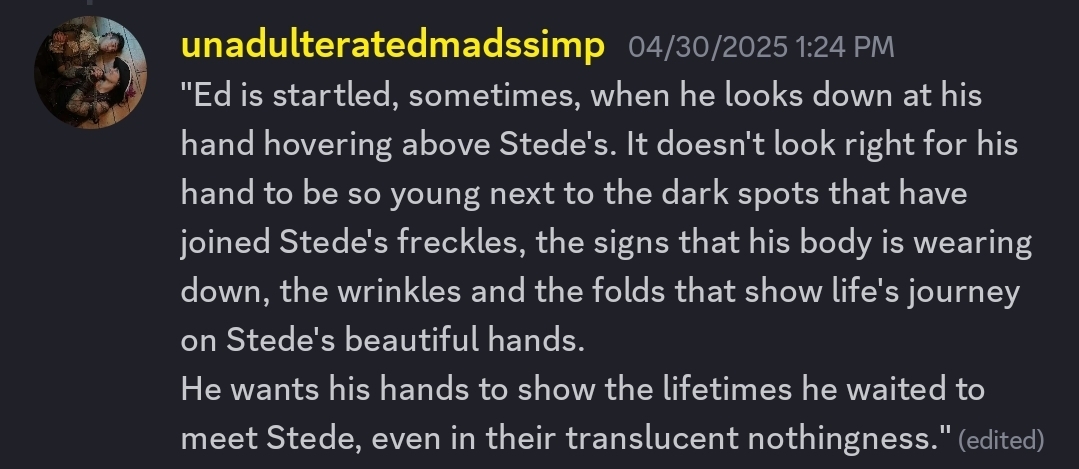Click the user's round profile avatar
This screenshot has width=1079, height=469.
pos(90,72)
